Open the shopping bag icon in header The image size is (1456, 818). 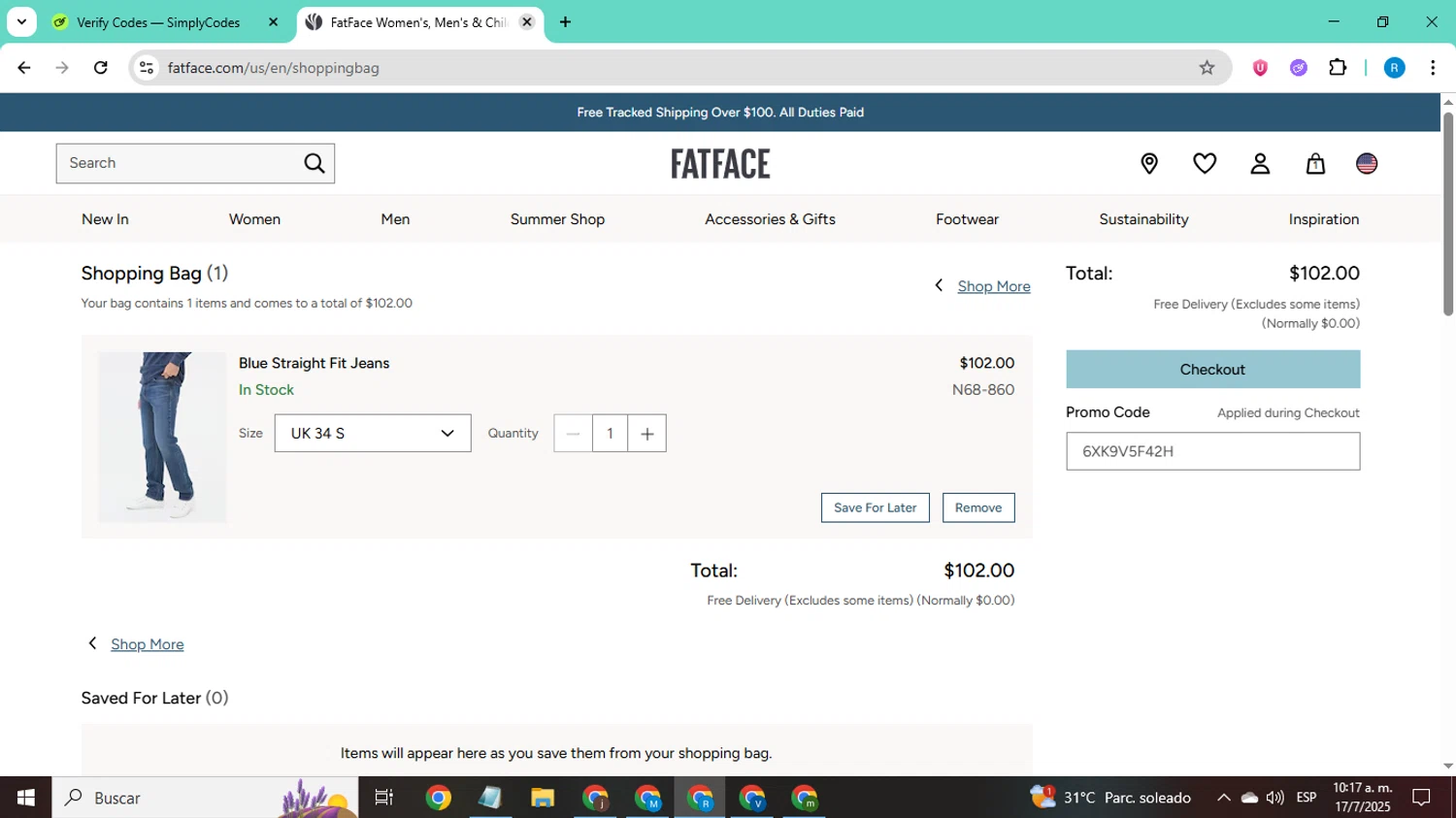click(1315, 163)
